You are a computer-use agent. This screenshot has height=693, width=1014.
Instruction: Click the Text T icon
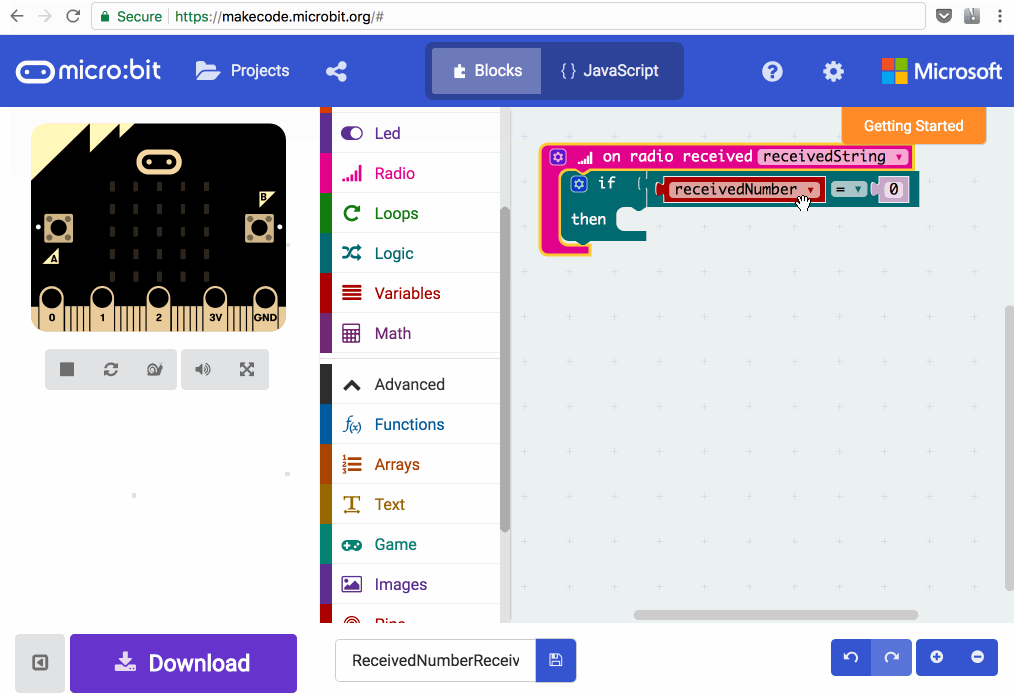coord(352,505)
